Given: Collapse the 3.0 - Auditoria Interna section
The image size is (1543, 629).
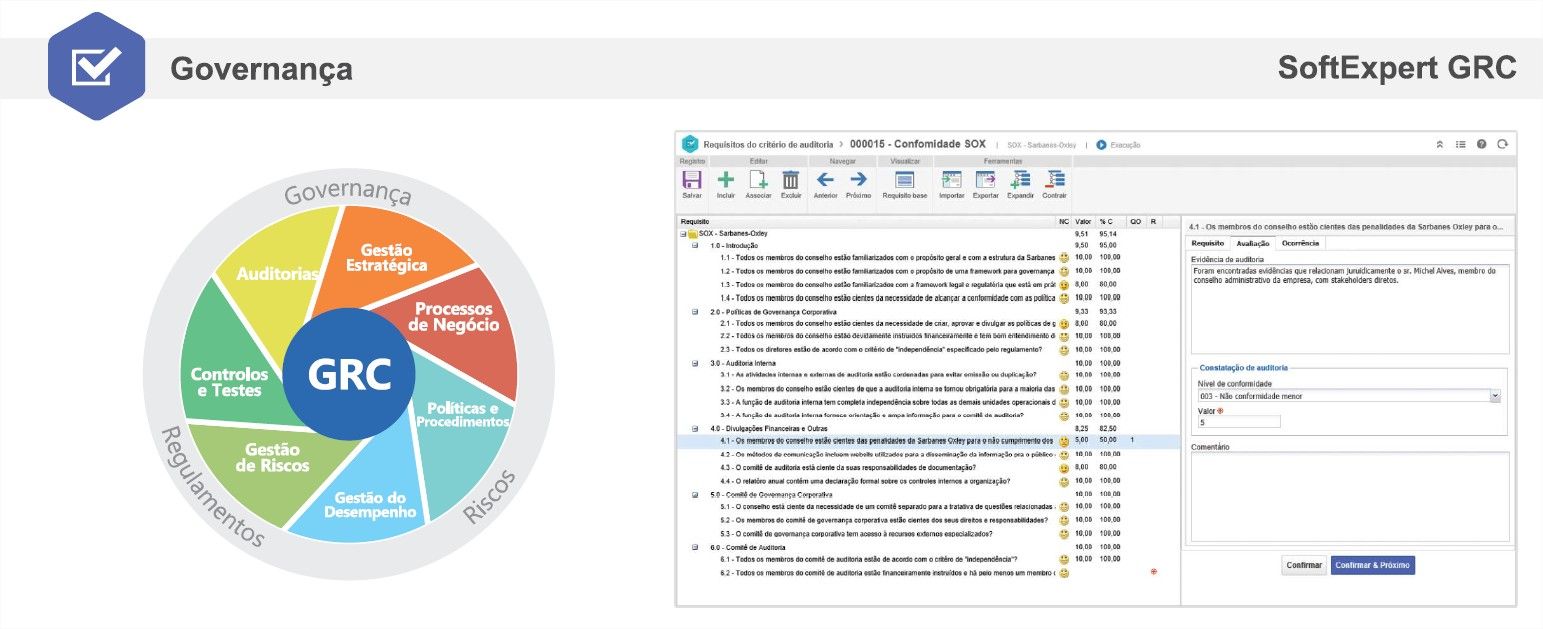Looking at the screenshot, I should pyautogui.click(x=695, y=363).
